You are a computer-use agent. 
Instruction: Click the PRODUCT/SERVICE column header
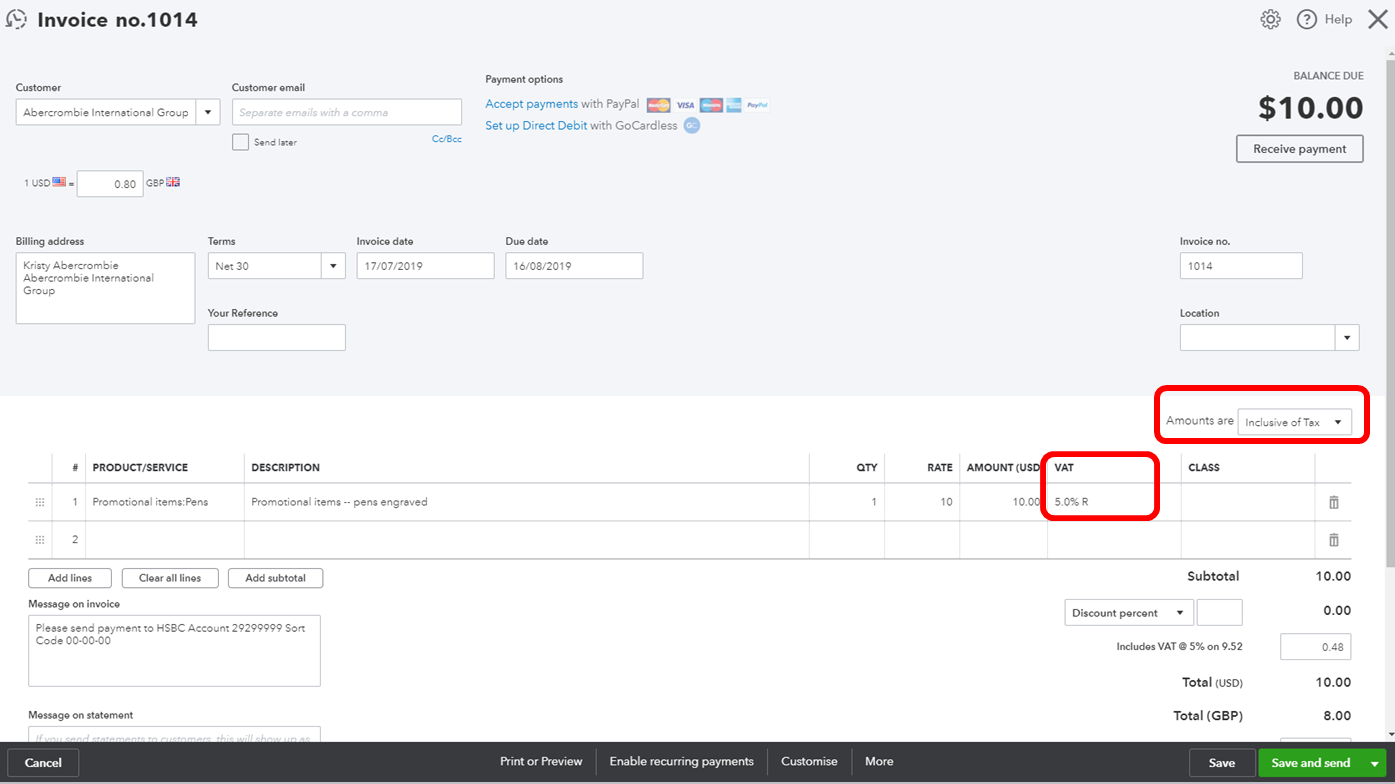(140, 468)
